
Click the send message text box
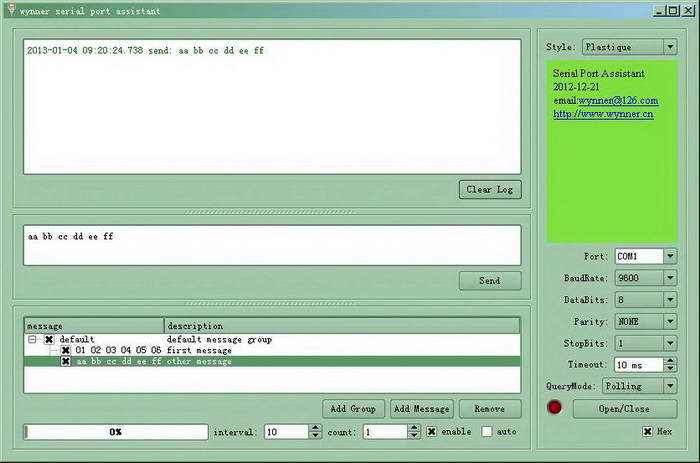[x=272, y=245]
